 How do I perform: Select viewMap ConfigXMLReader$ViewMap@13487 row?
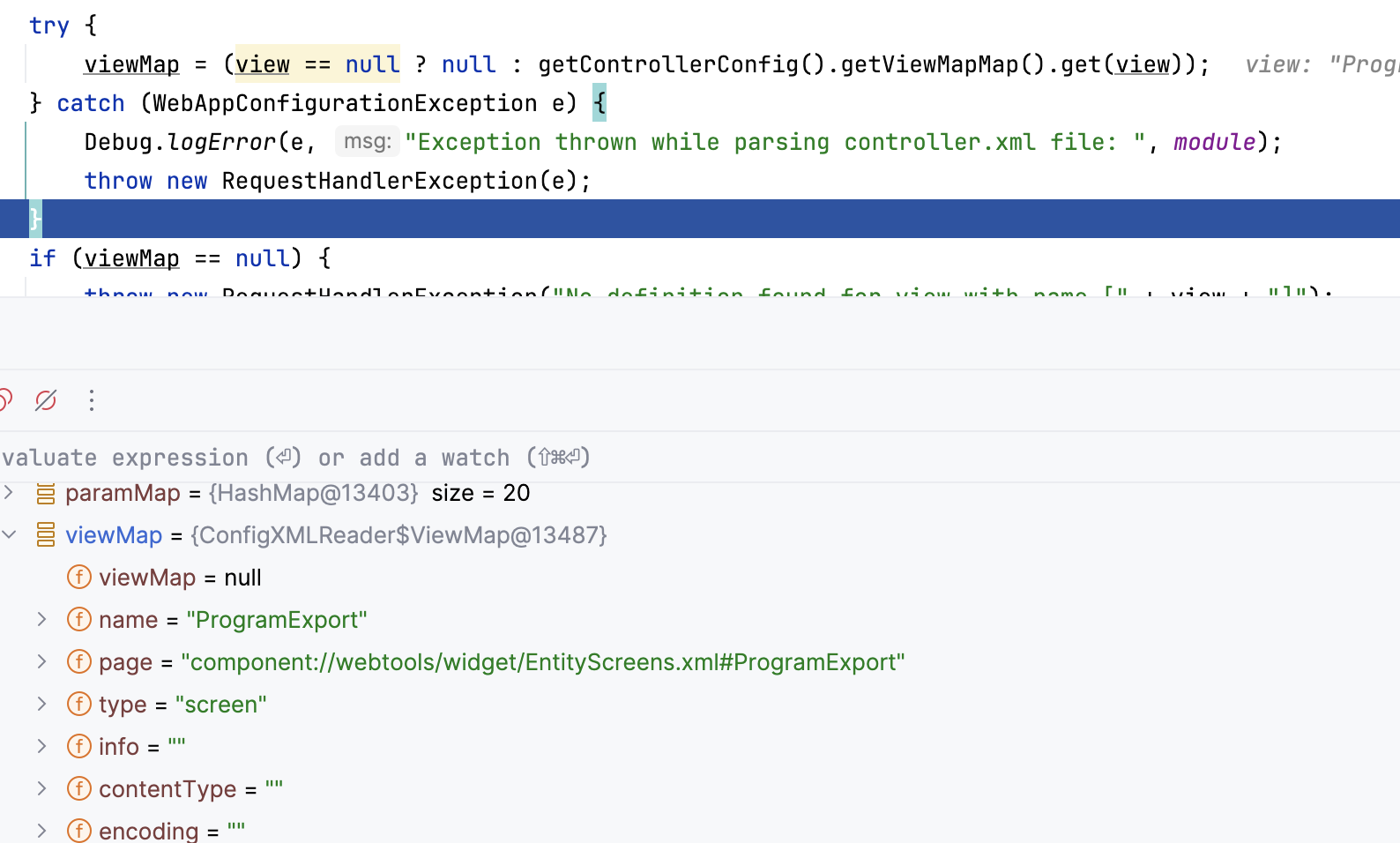pyautogui.click(x=337, y=535)
